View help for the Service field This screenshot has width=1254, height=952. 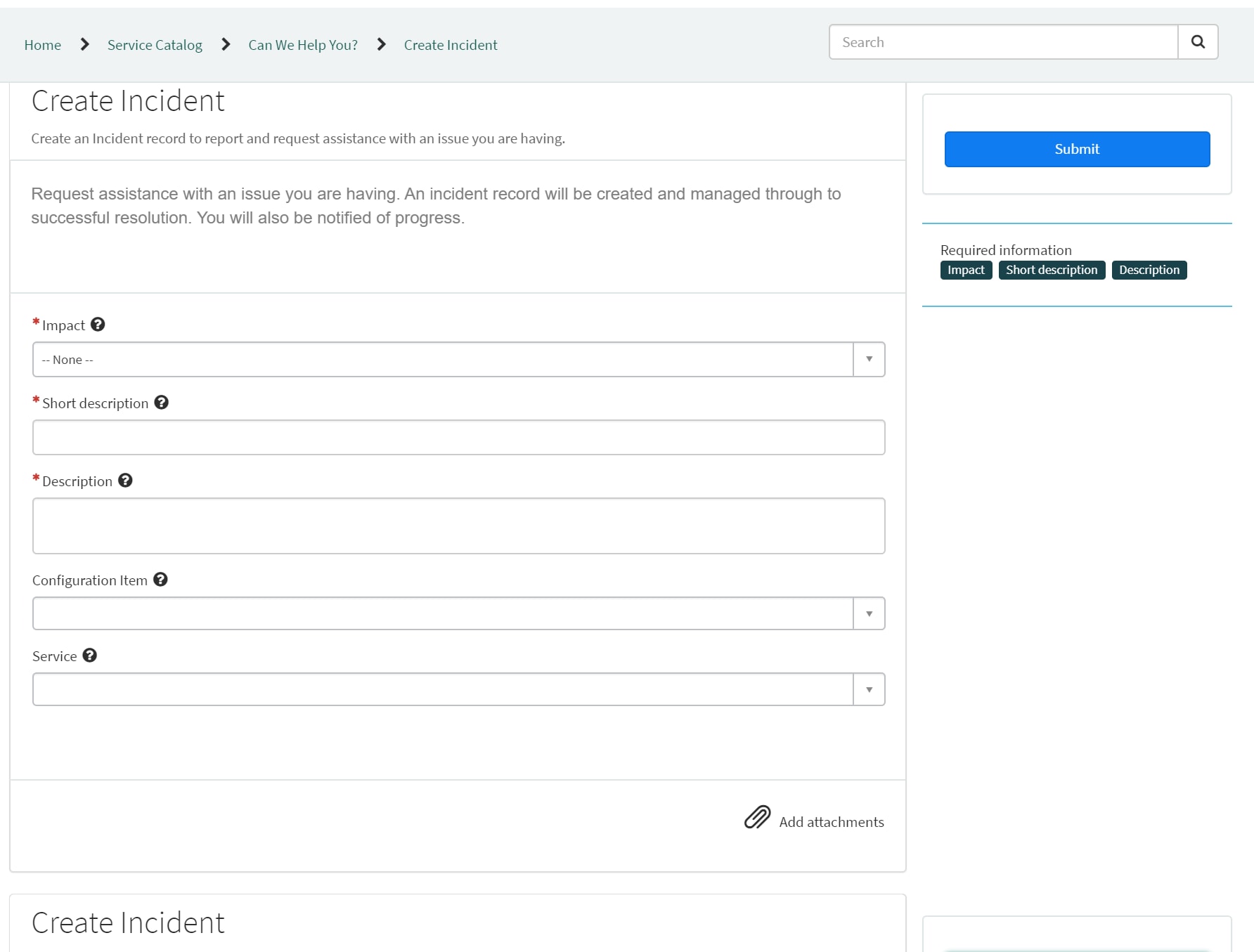[x=89, y=656]
